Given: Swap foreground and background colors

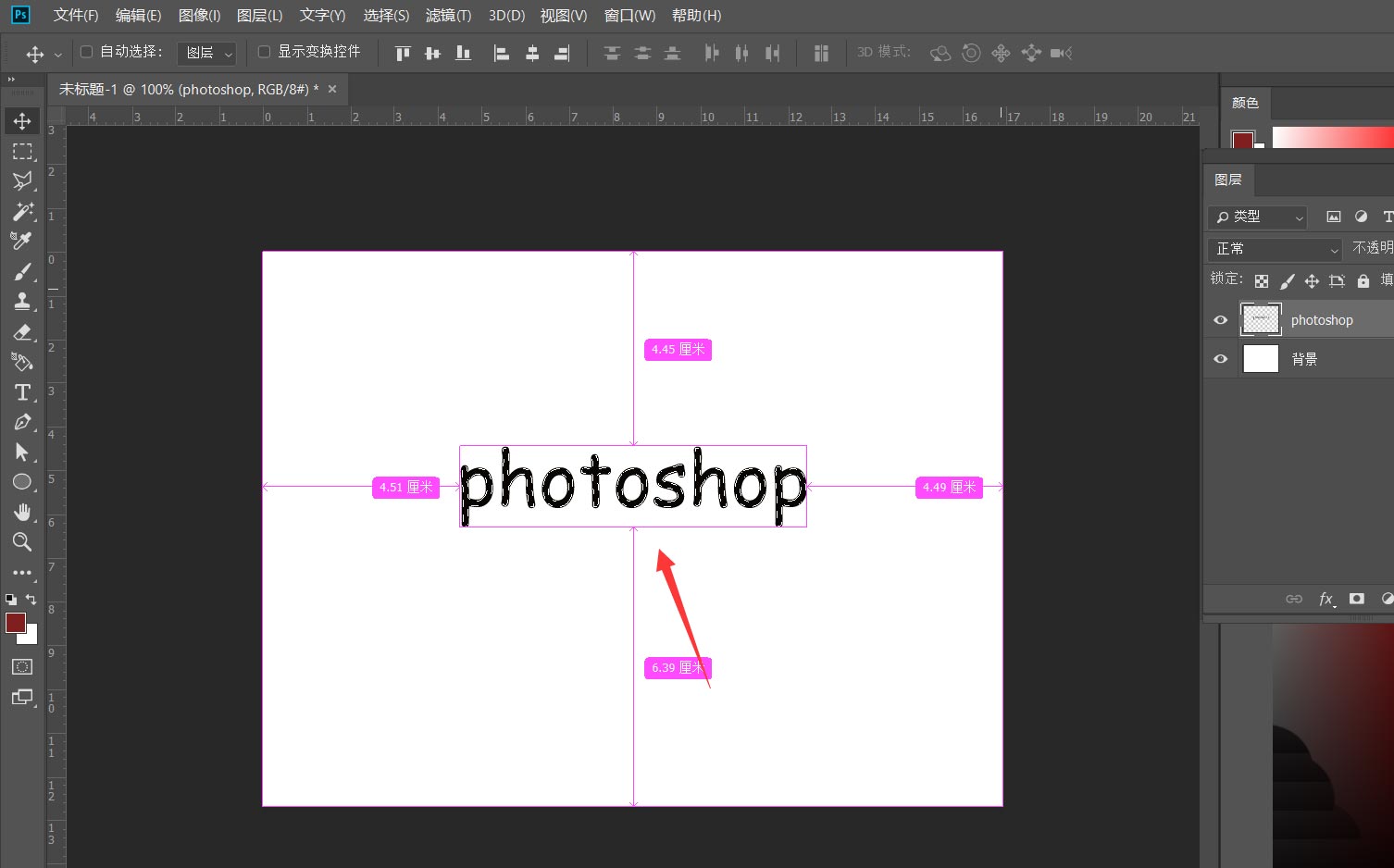Looking at the screenshot, I should (x=31, y=600).
